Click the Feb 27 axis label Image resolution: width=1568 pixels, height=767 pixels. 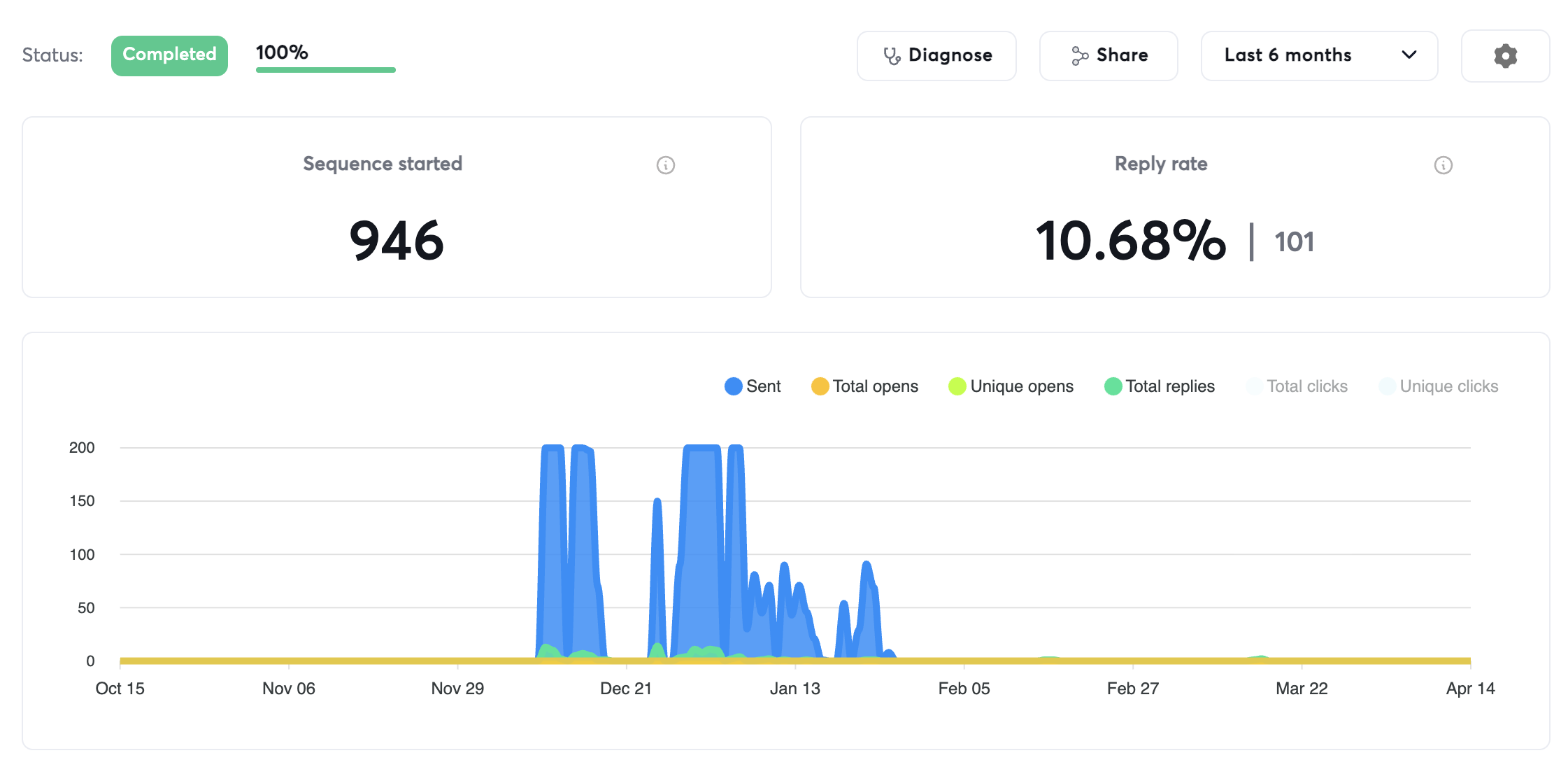1133,689
